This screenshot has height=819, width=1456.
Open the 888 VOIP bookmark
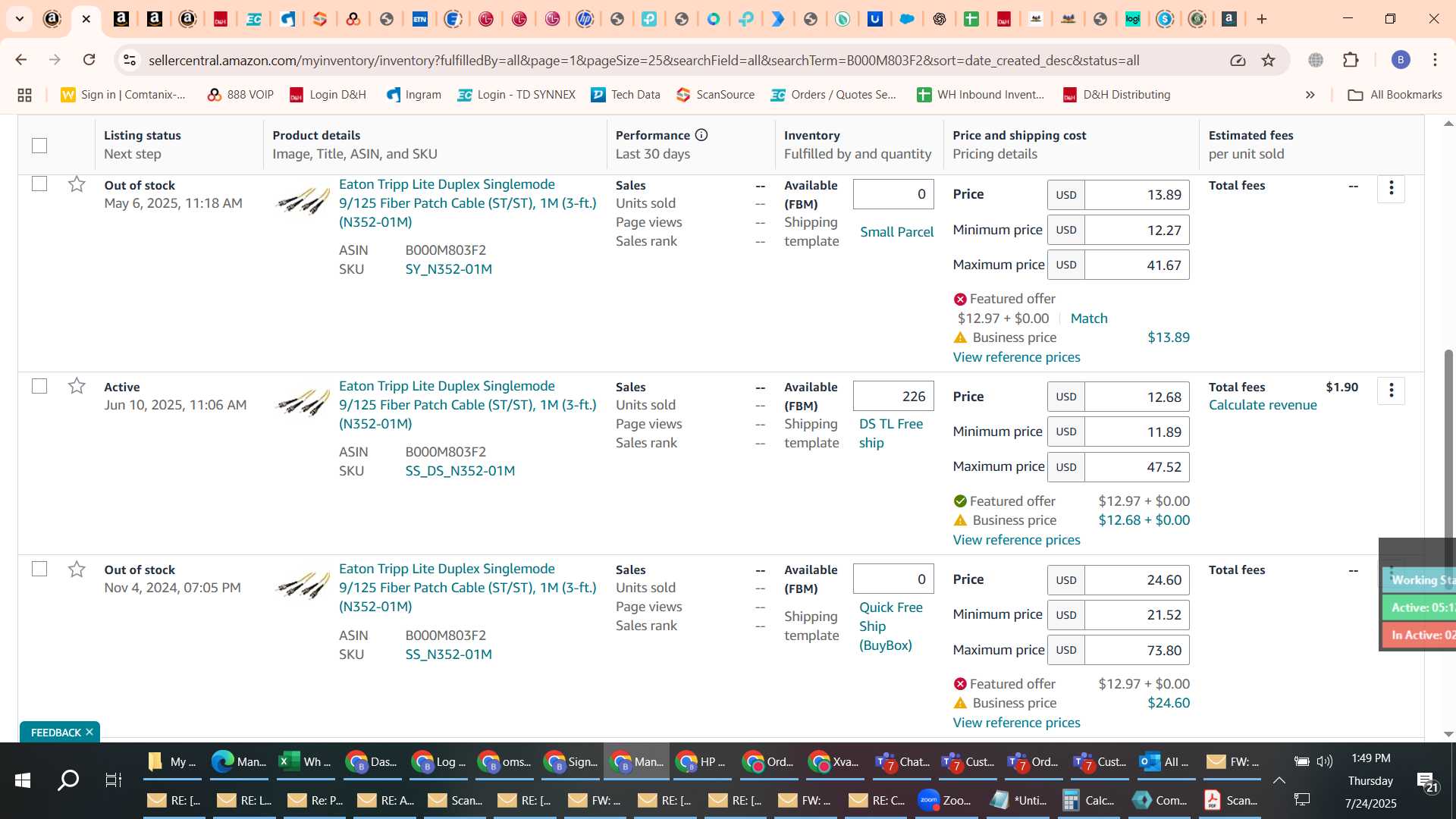pyautogui.click(x=240, y=95)
